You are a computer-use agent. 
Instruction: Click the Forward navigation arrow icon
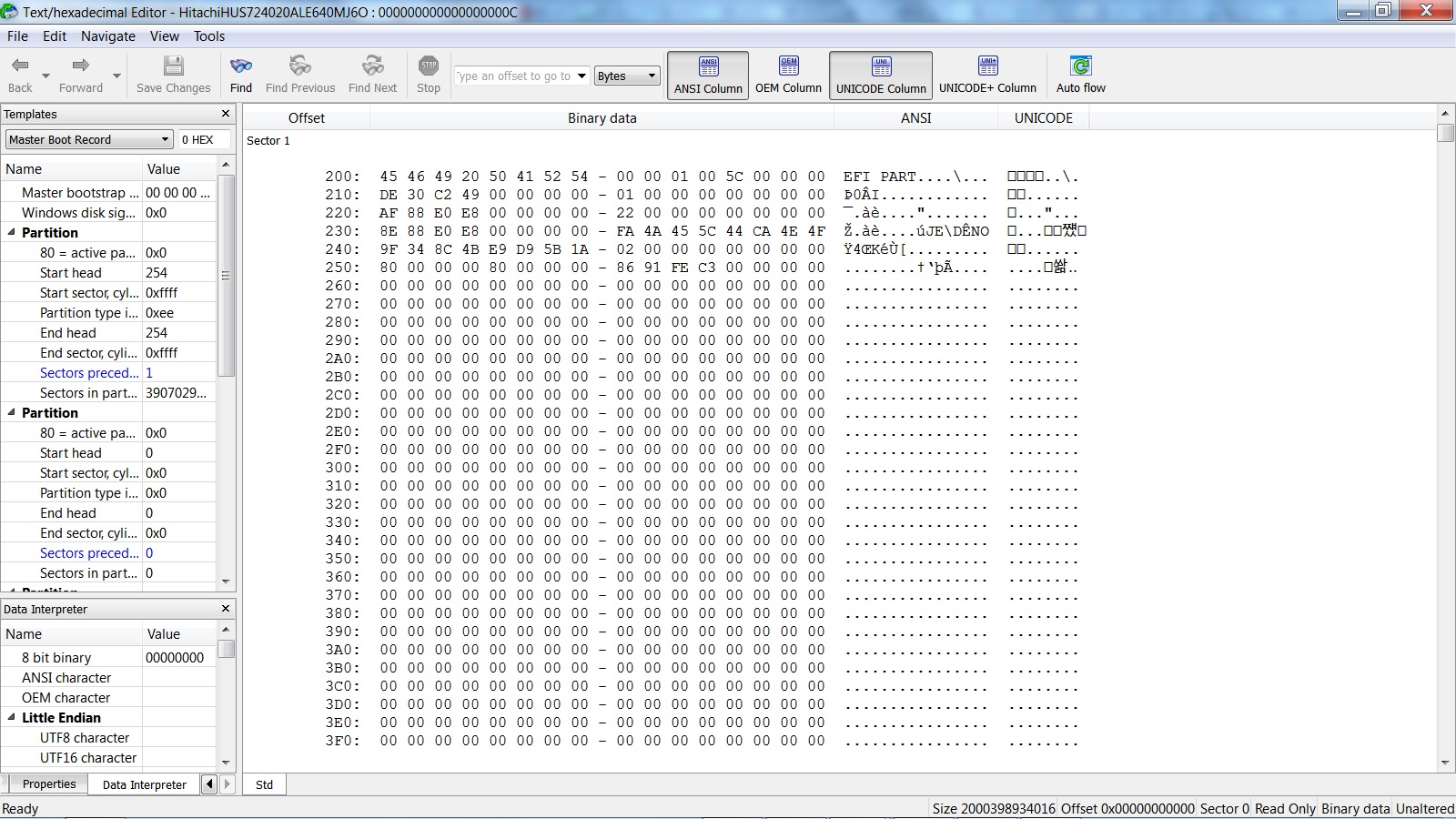pos(81,66)
